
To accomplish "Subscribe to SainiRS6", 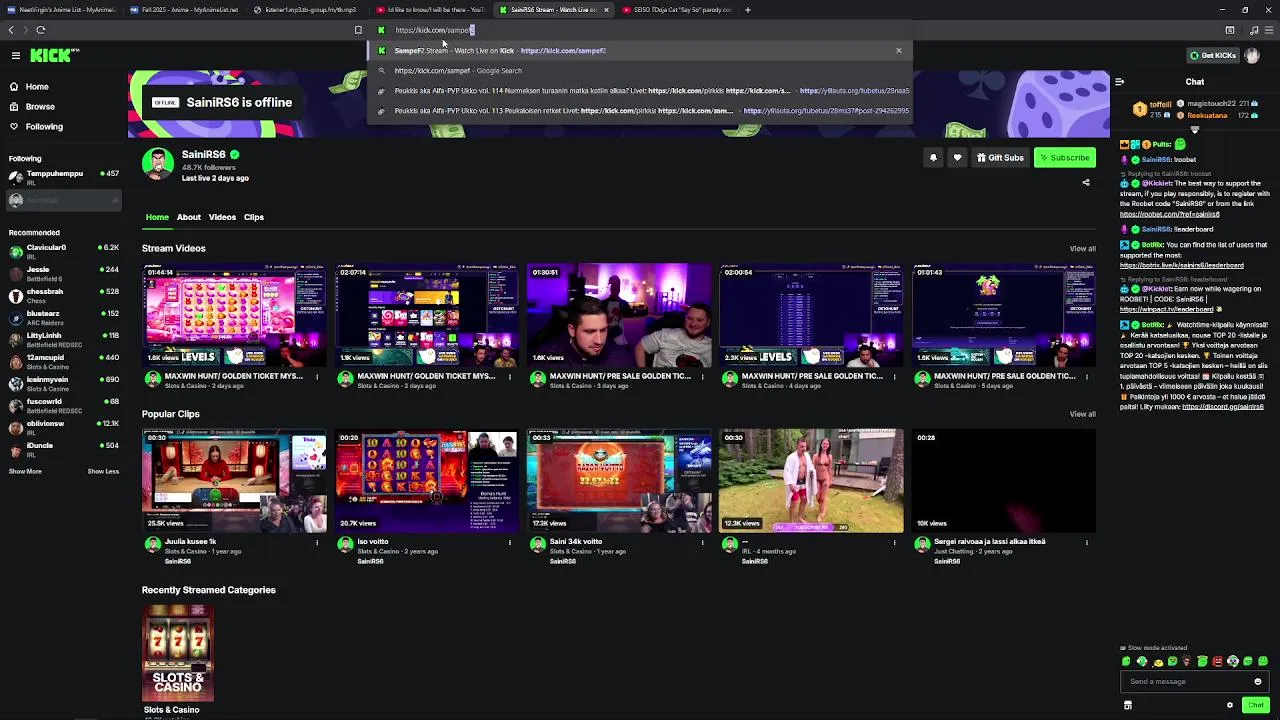I will click(1064, 158).
